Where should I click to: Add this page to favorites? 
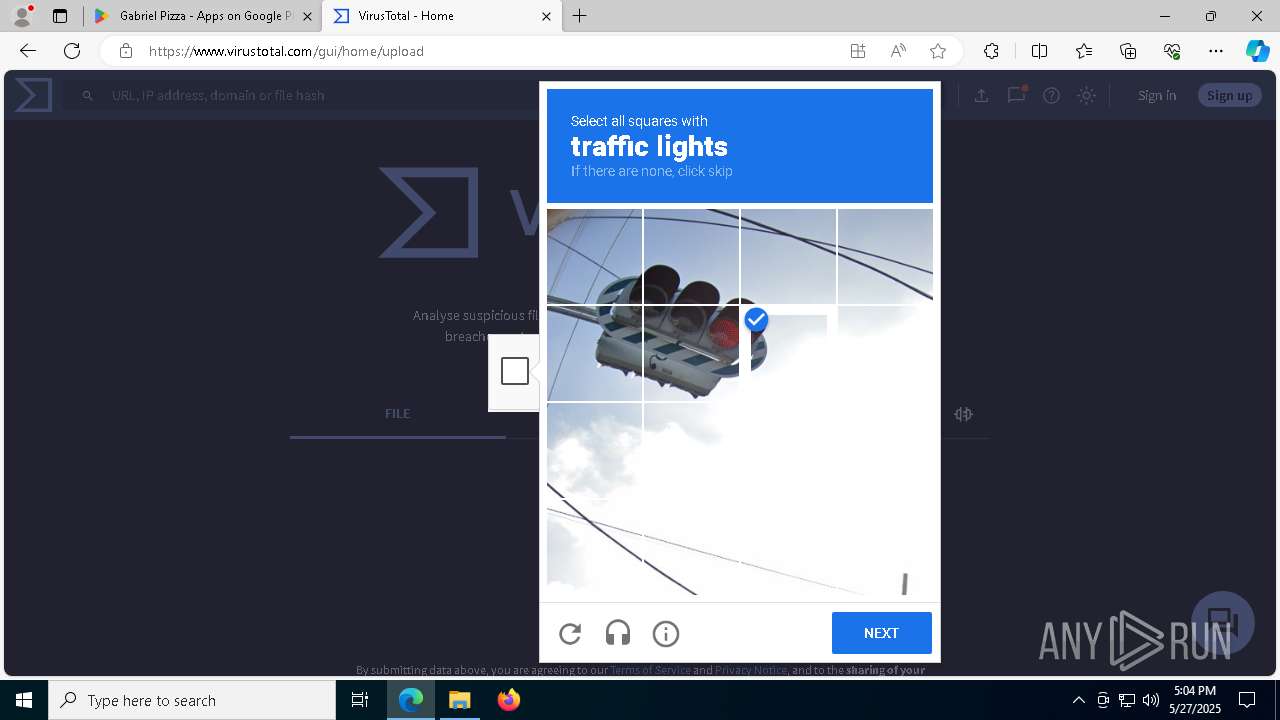click(938, 51)
